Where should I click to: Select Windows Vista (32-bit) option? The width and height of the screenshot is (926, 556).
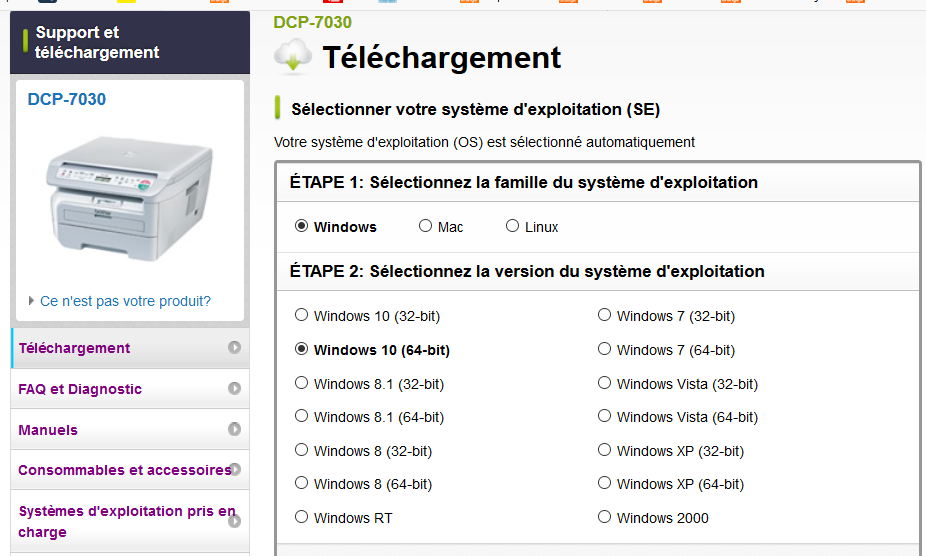605,383
